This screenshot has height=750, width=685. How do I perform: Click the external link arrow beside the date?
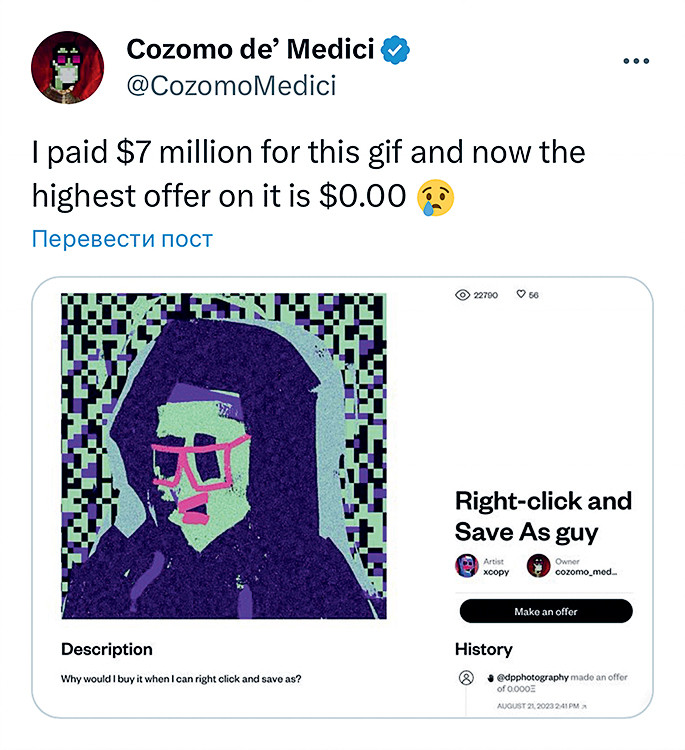point(585,707)
